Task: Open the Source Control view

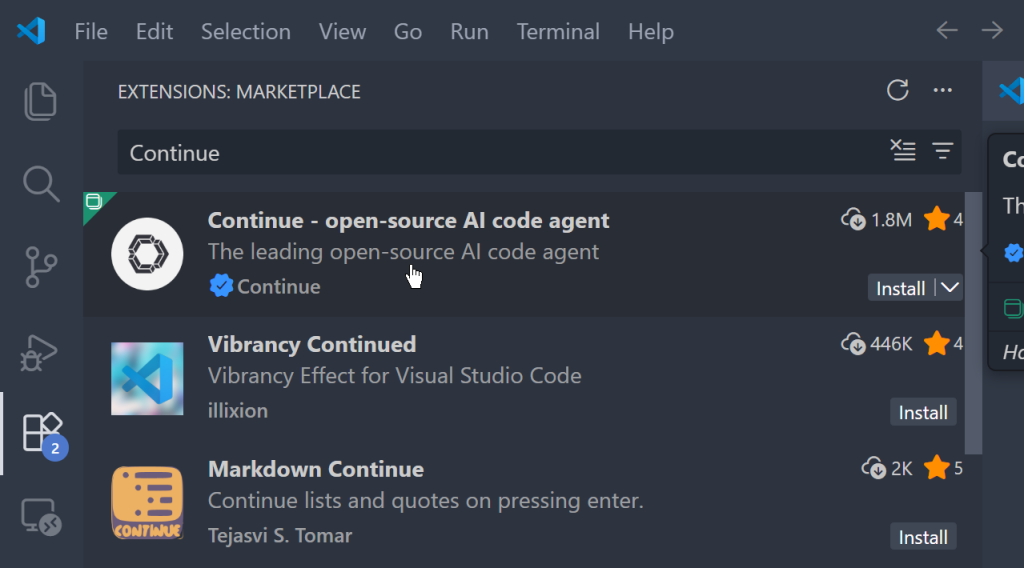Action: [41, 268]
